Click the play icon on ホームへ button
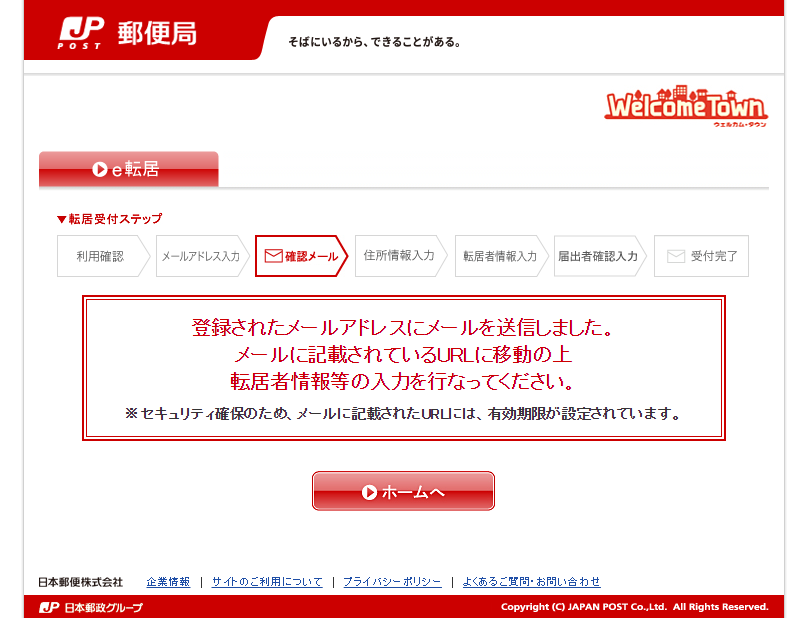Image resolution: width=806 pixels, height=618 pixels. [x=369, y=492]
